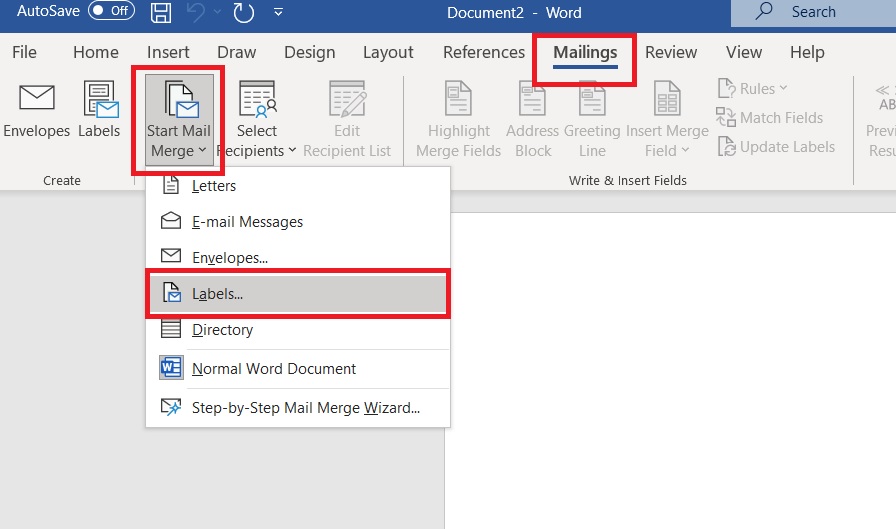Choose Directory from the merge menu
The width and height of the screenshot is (896, 529).
pos(298,330)
